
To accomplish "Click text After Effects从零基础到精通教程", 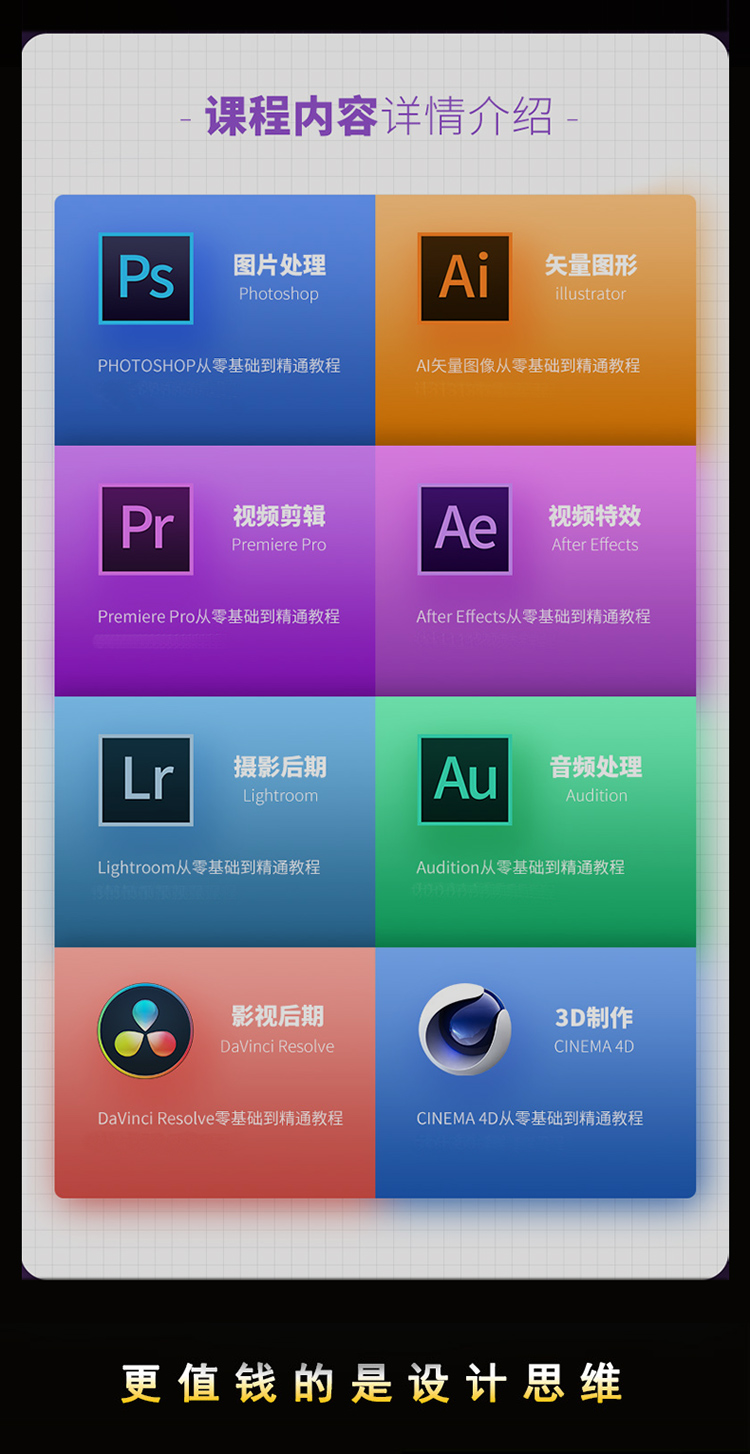I will pos(533,617).
